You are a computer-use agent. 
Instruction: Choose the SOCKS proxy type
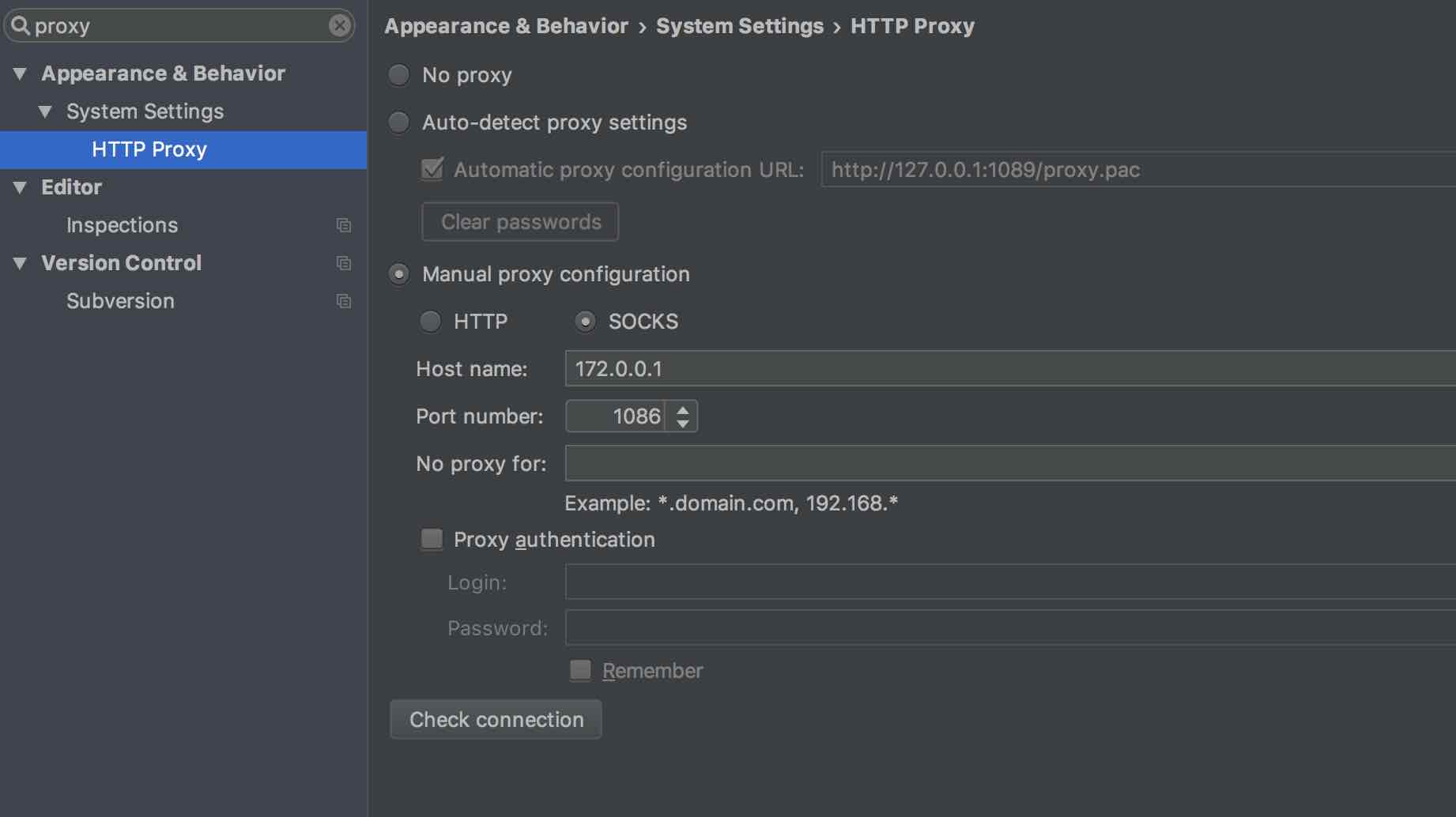tap(585, 322)
